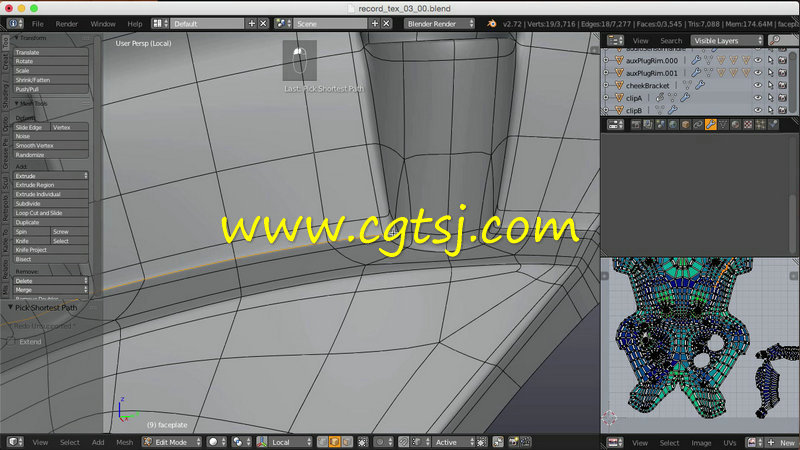Screen dimensions: 800x450
Task: Open the viewport shading sphere selector
Action: click(217, 442)
